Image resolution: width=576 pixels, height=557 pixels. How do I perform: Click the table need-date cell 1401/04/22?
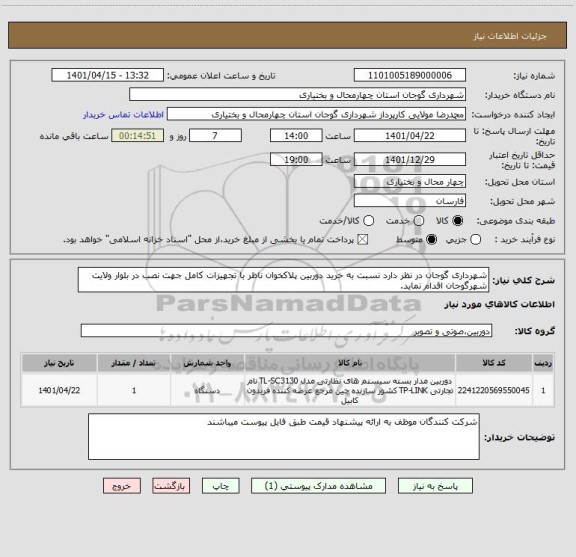click(x=59, y=390)
